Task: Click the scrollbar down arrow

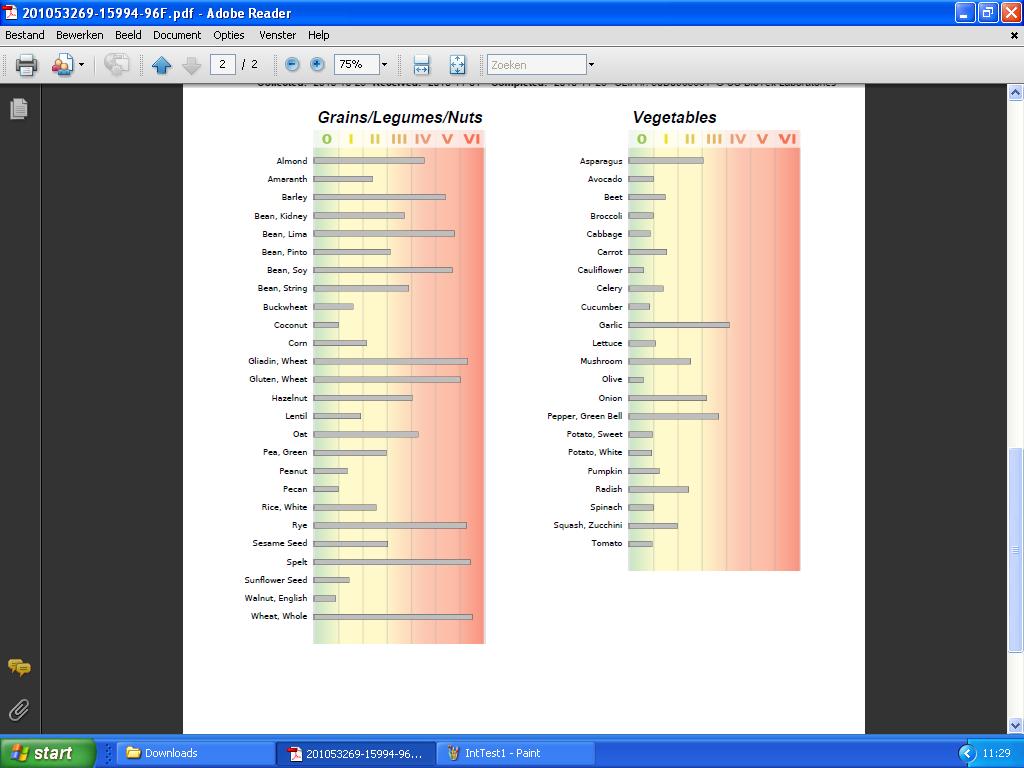Action: click(x=1016, y=725)
